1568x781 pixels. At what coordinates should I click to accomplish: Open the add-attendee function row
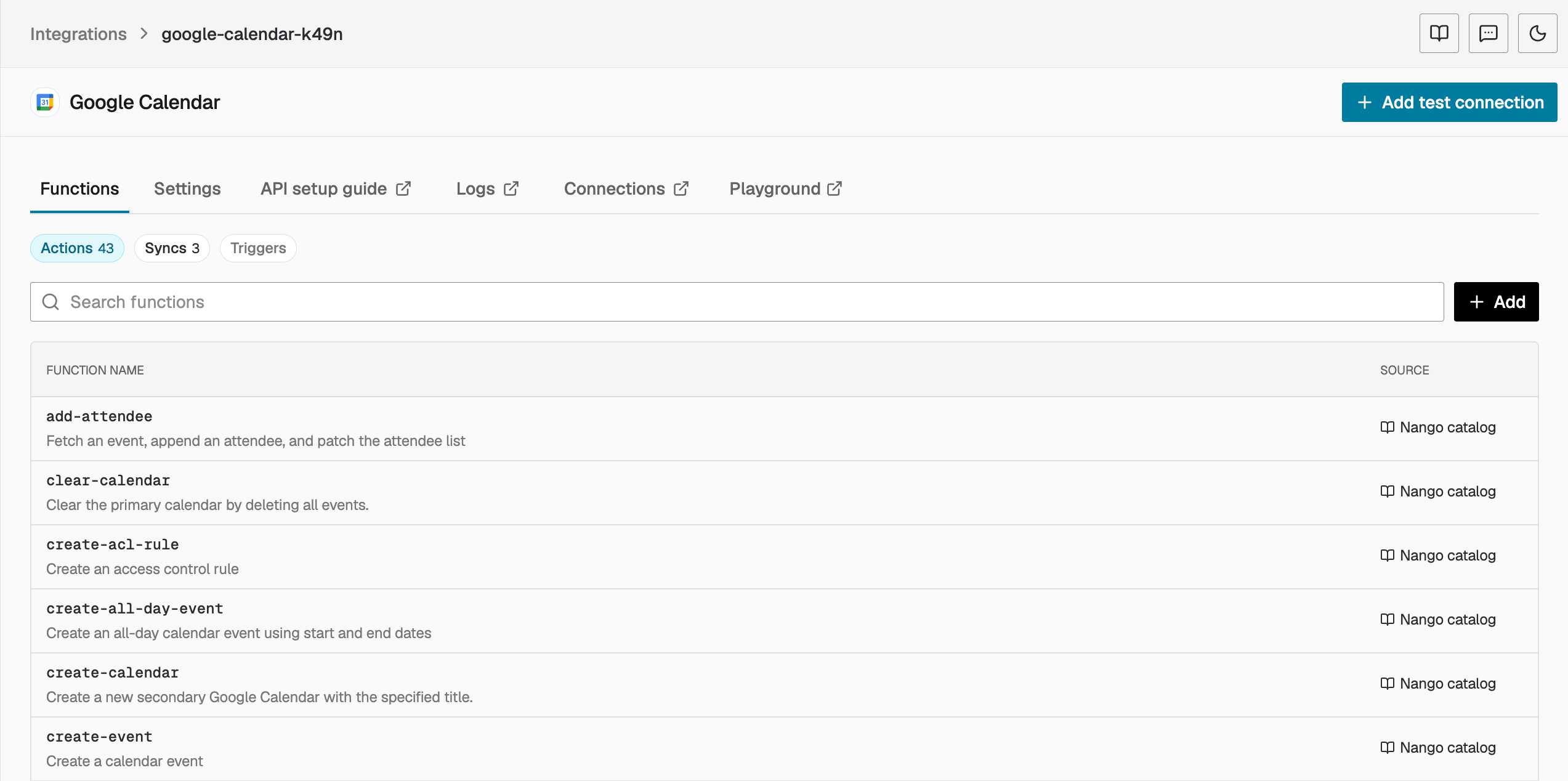(x=784, y=429)
